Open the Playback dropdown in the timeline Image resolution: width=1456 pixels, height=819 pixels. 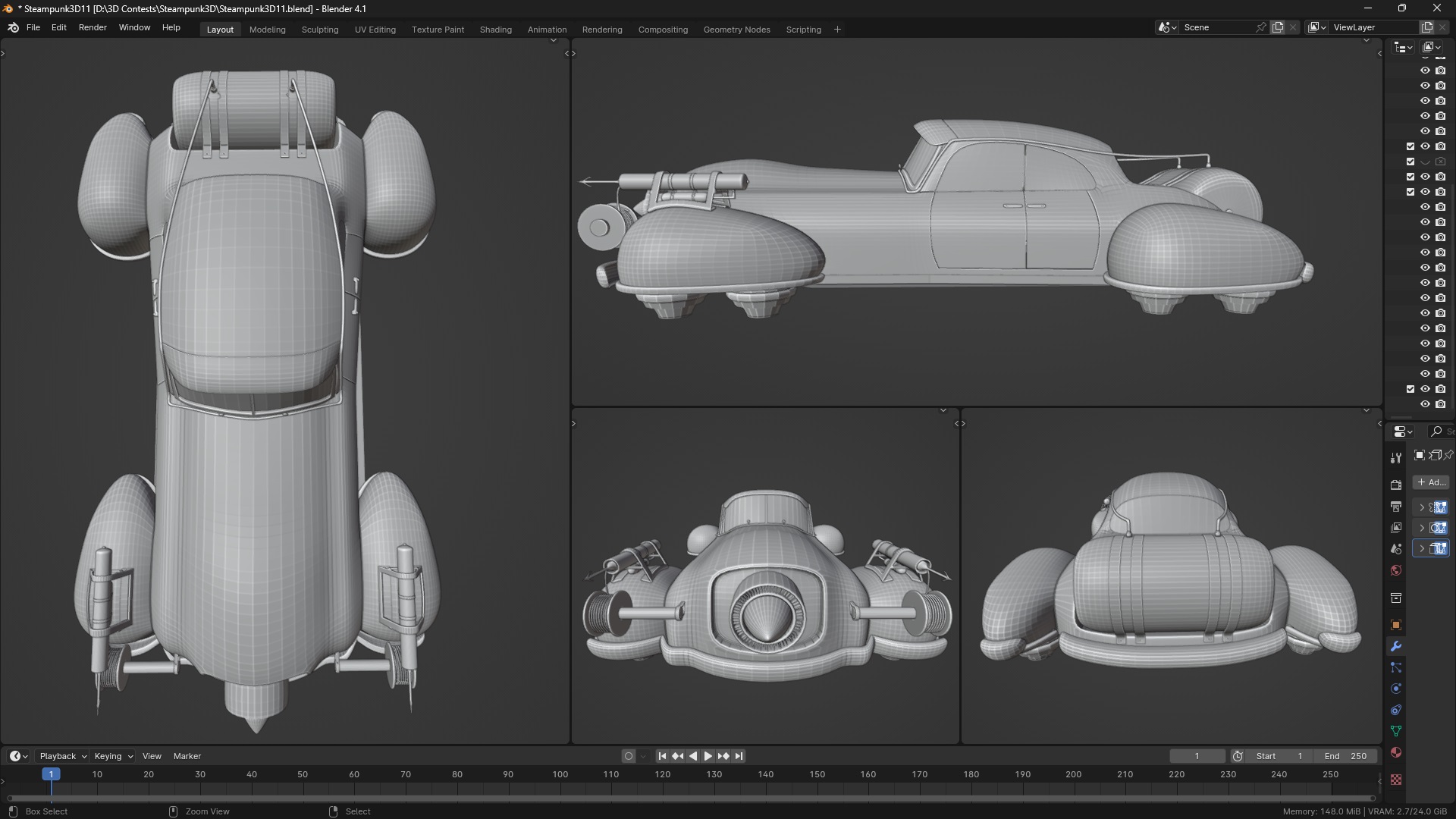tap(62, 756)
